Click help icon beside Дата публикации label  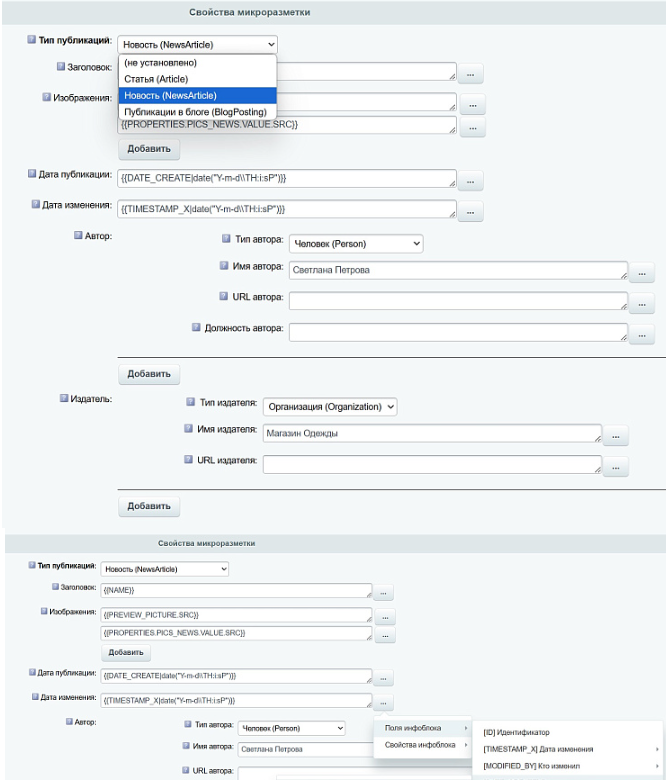point(32,174)
